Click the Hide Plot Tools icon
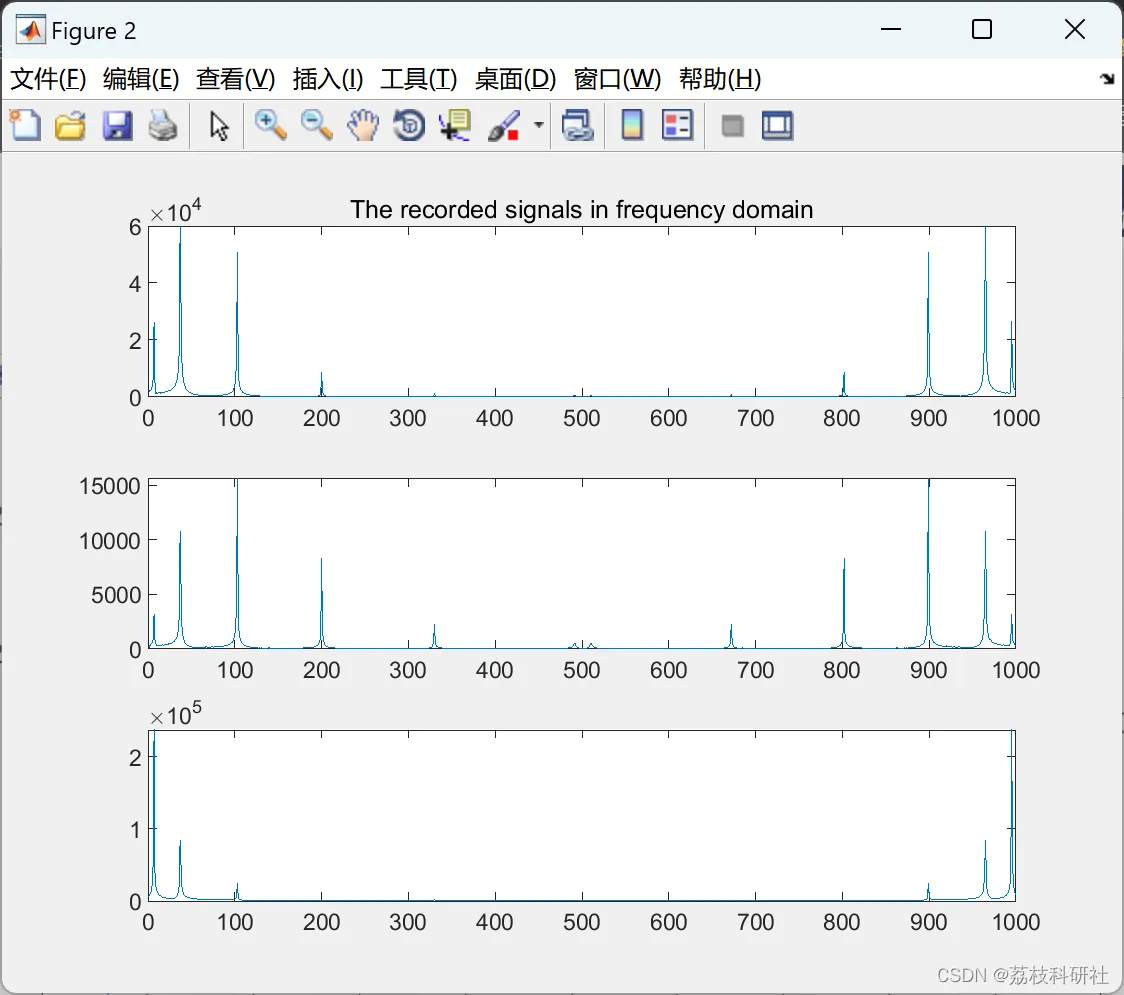 click(732, 126)
